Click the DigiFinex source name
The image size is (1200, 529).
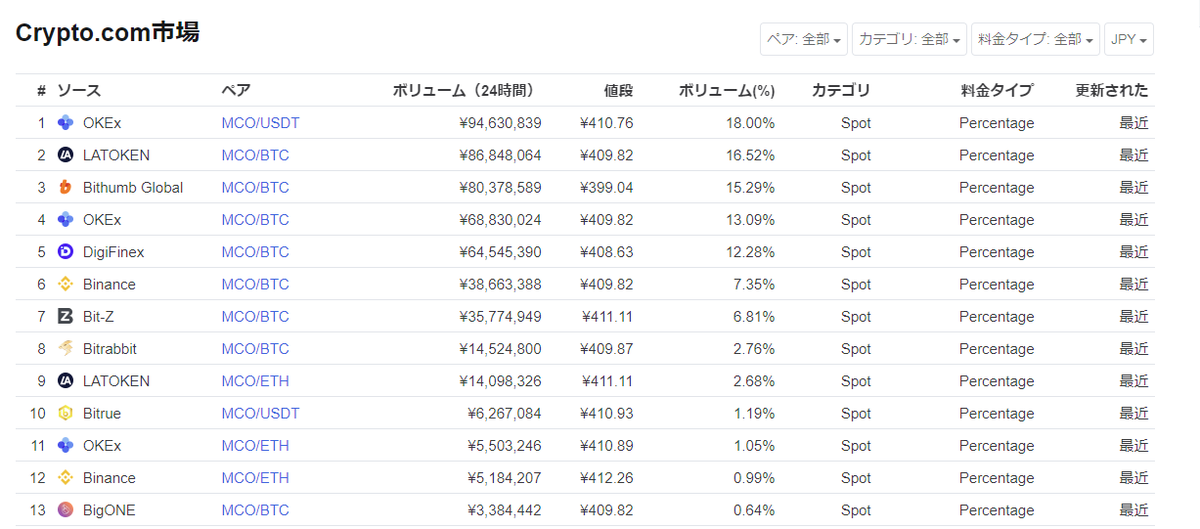[114, 252]
